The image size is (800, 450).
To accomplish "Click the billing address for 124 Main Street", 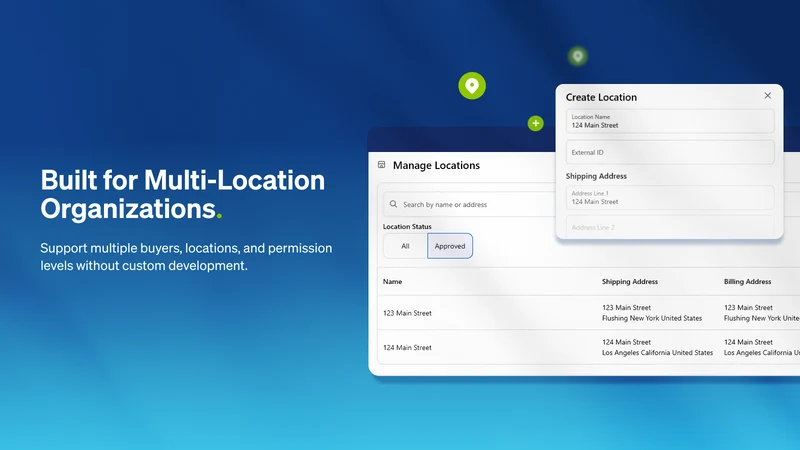I will point(761,347).
